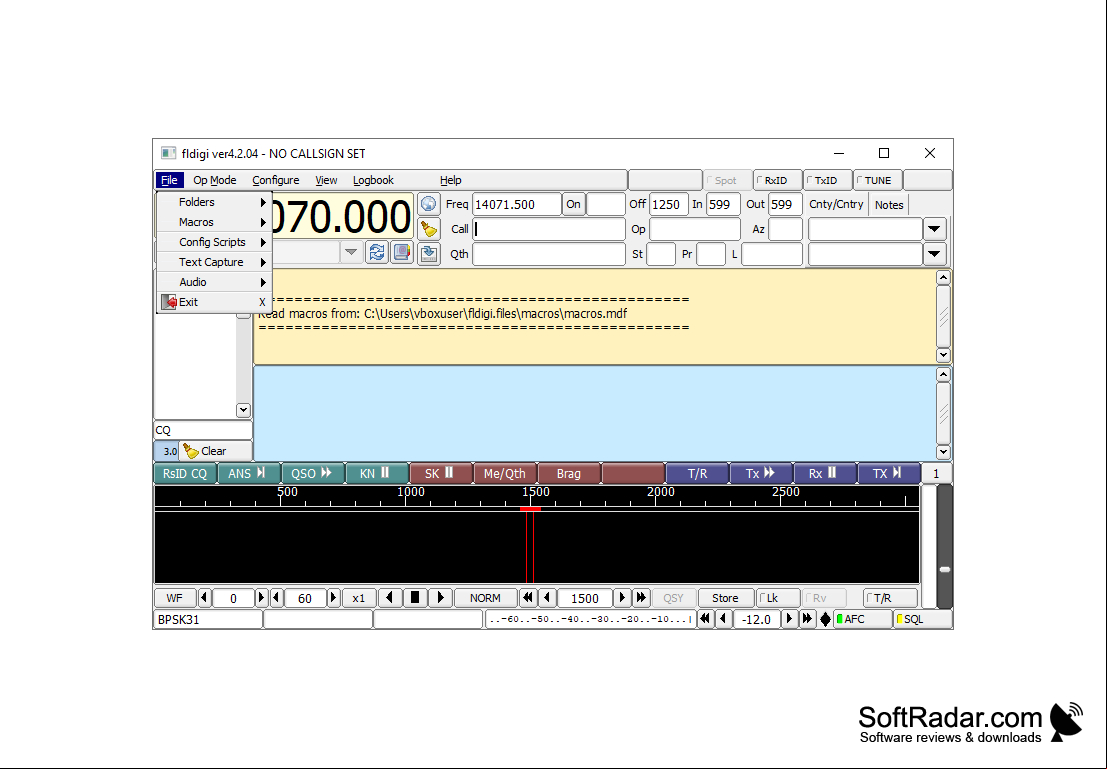Toggle the TUNE button
The width and height of the screenshot is (1107, 769).
pos(878,180)
